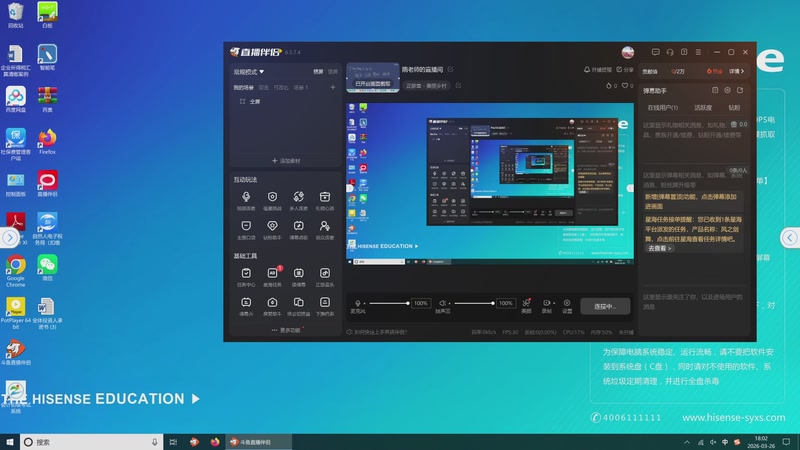Open Google Chrome desktop shortcut

15,270
